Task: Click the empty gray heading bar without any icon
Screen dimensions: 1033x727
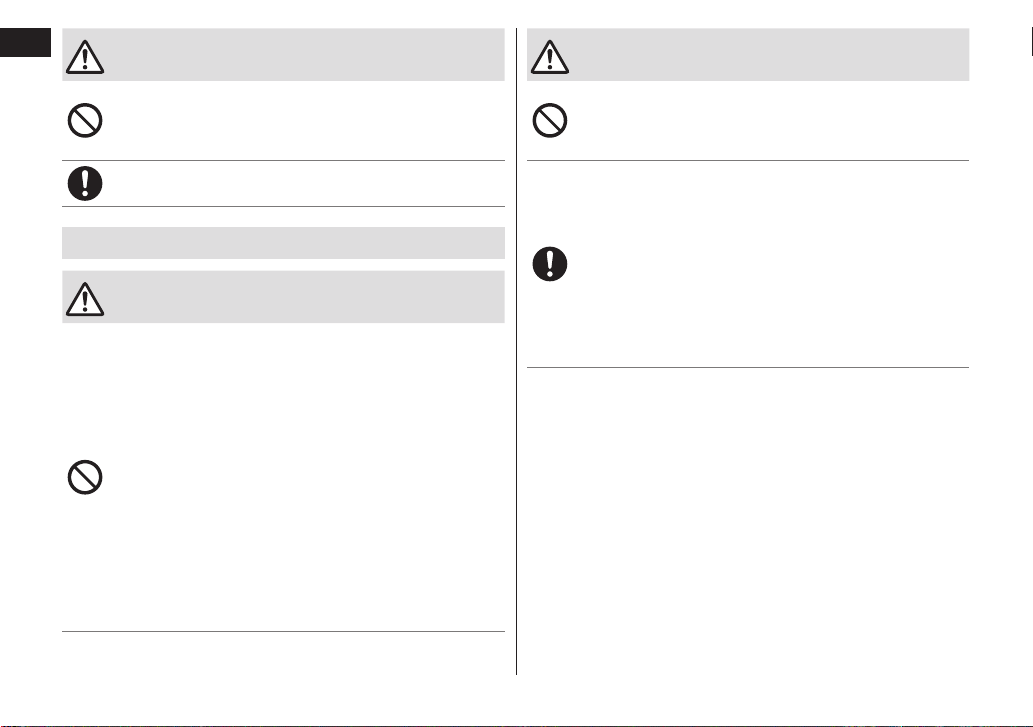Action: pos(283,243)
